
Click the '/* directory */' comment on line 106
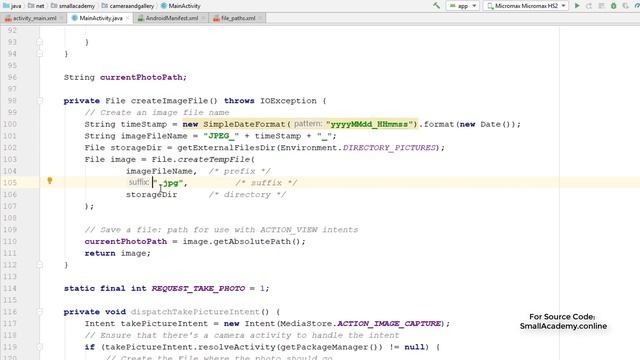coord(247,194)
